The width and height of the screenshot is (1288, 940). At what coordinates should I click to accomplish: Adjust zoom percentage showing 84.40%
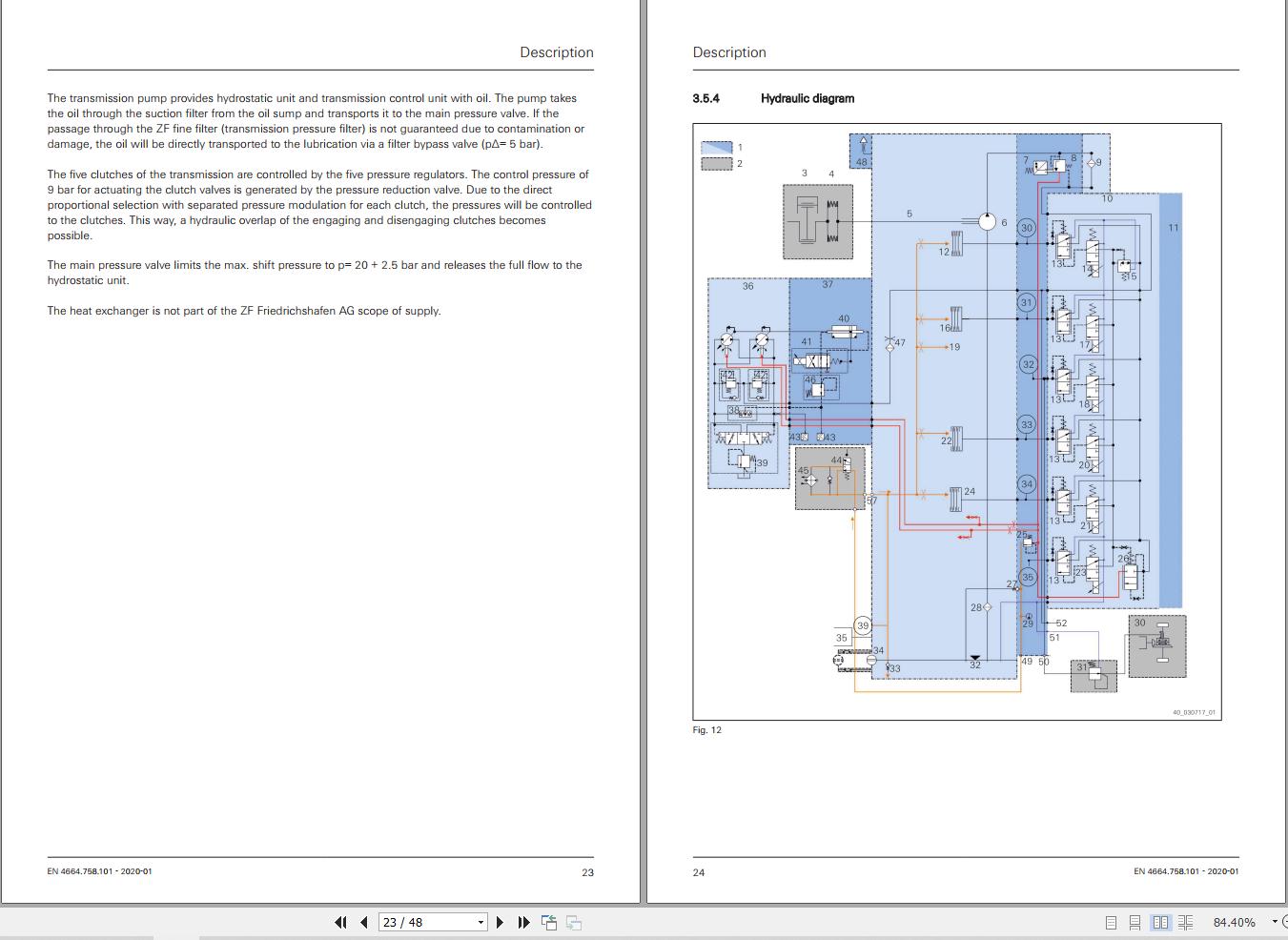pyautogui.click(x=1236, y=922)
